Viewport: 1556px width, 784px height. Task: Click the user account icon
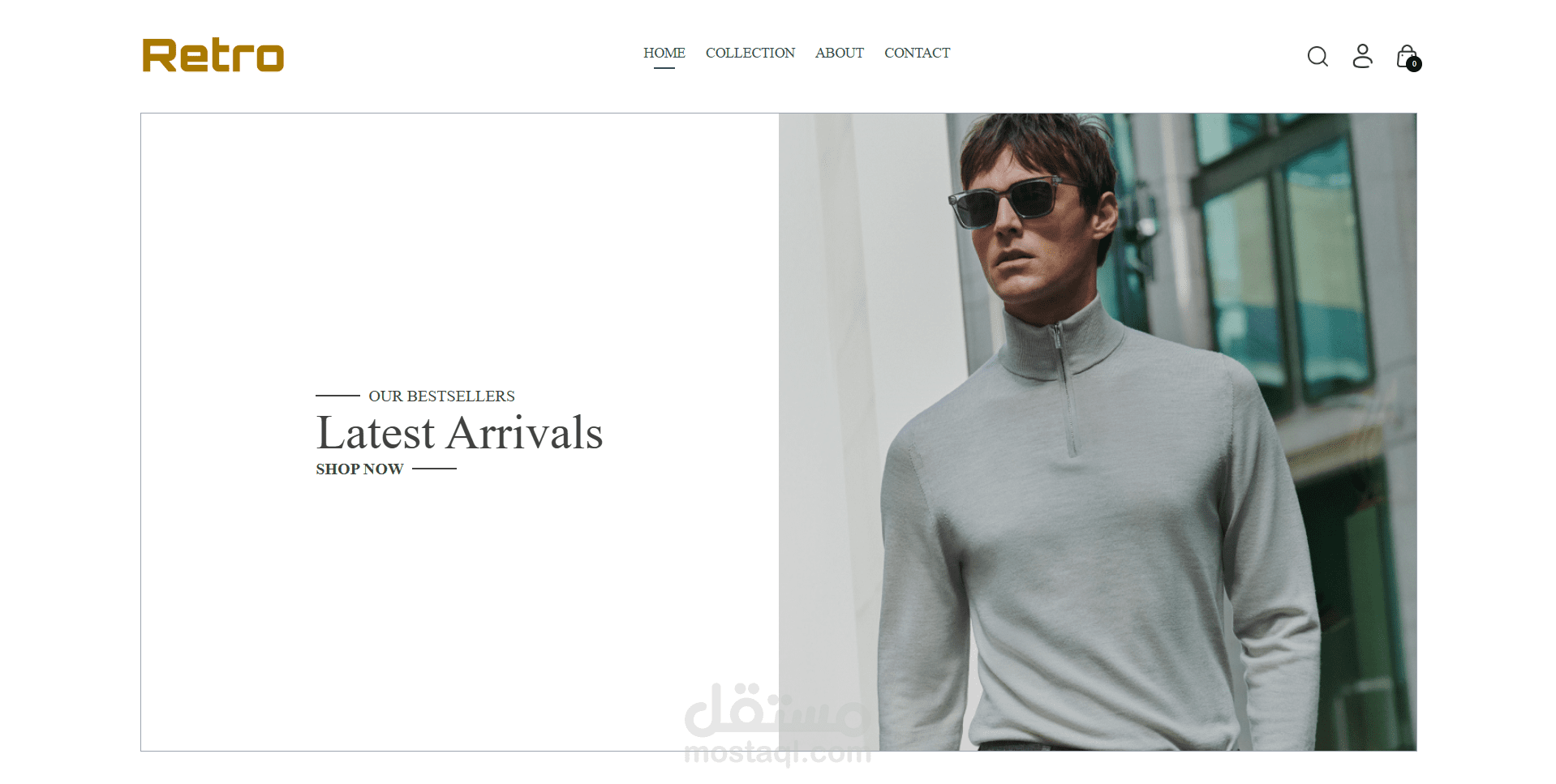(x=1362, y=56)
